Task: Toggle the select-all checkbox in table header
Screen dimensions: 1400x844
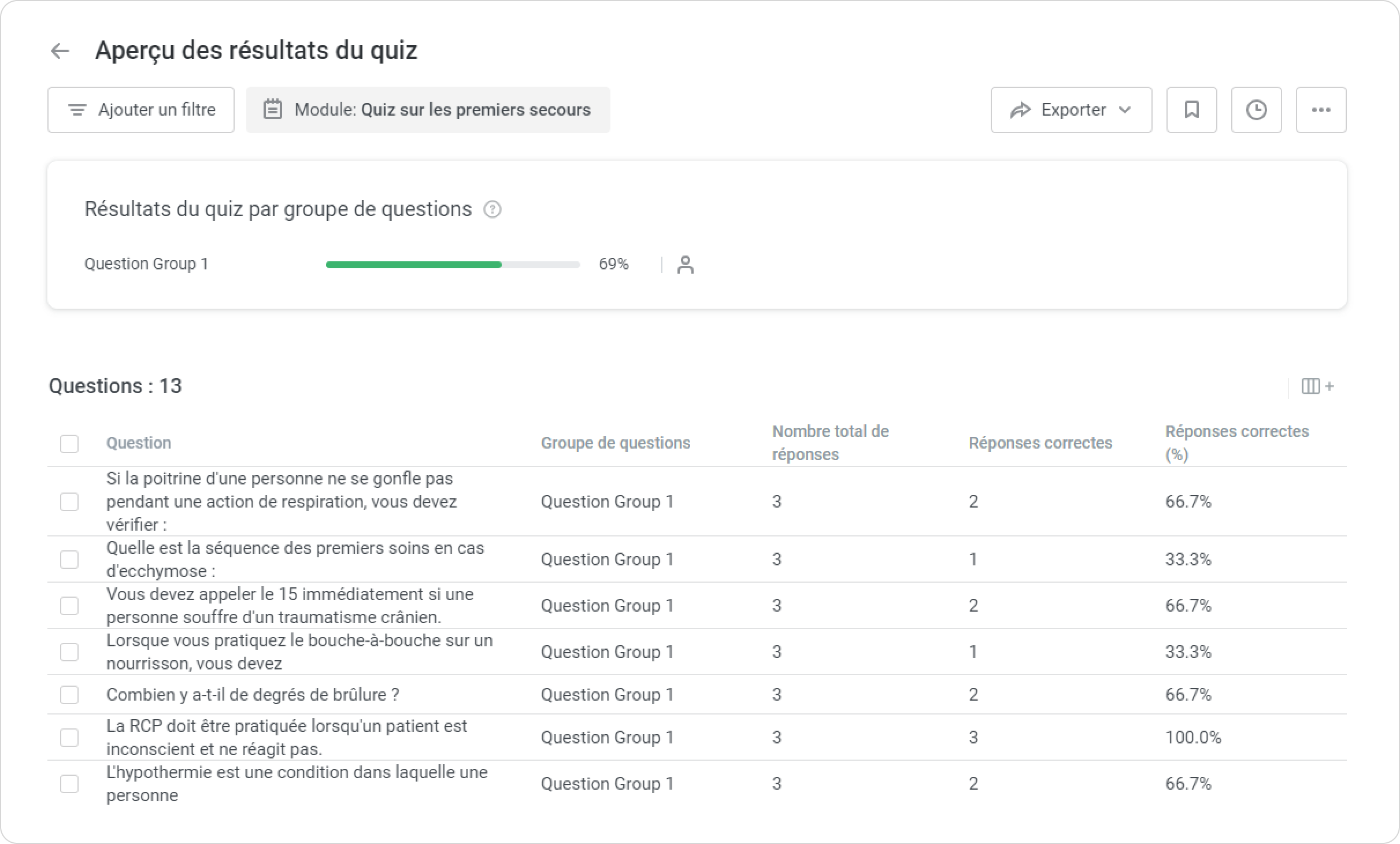Action: click(x=69, y=443)
